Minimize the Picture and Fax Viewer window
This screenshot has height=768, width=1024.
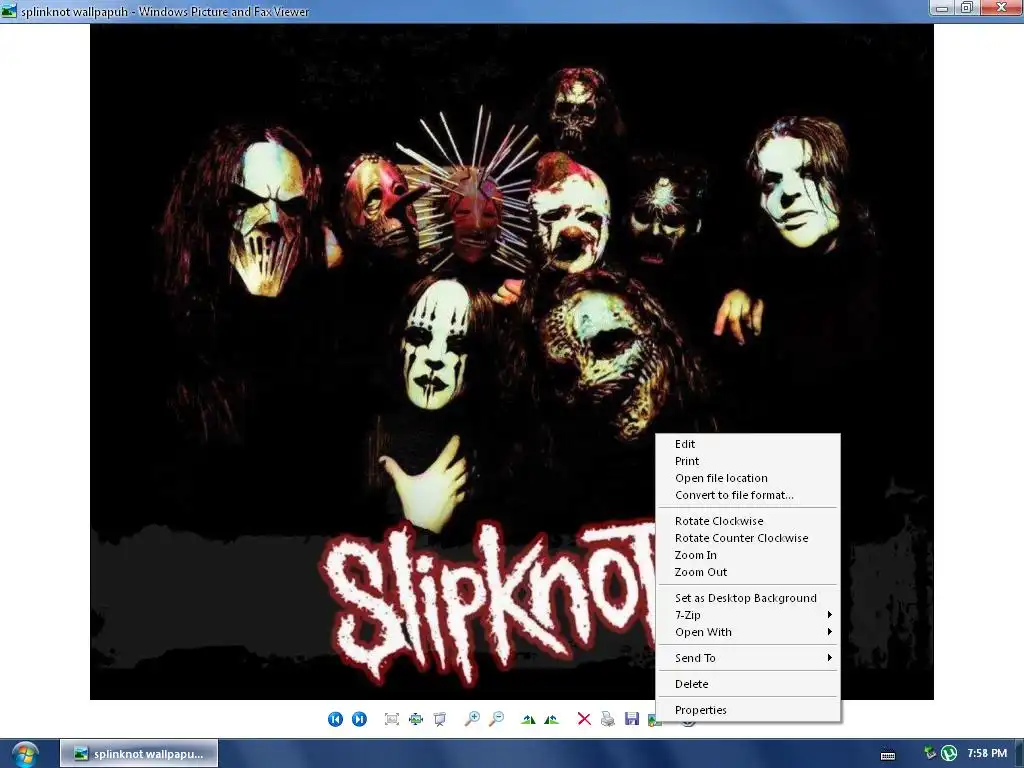pyautogui.click(x=941, y=8)
